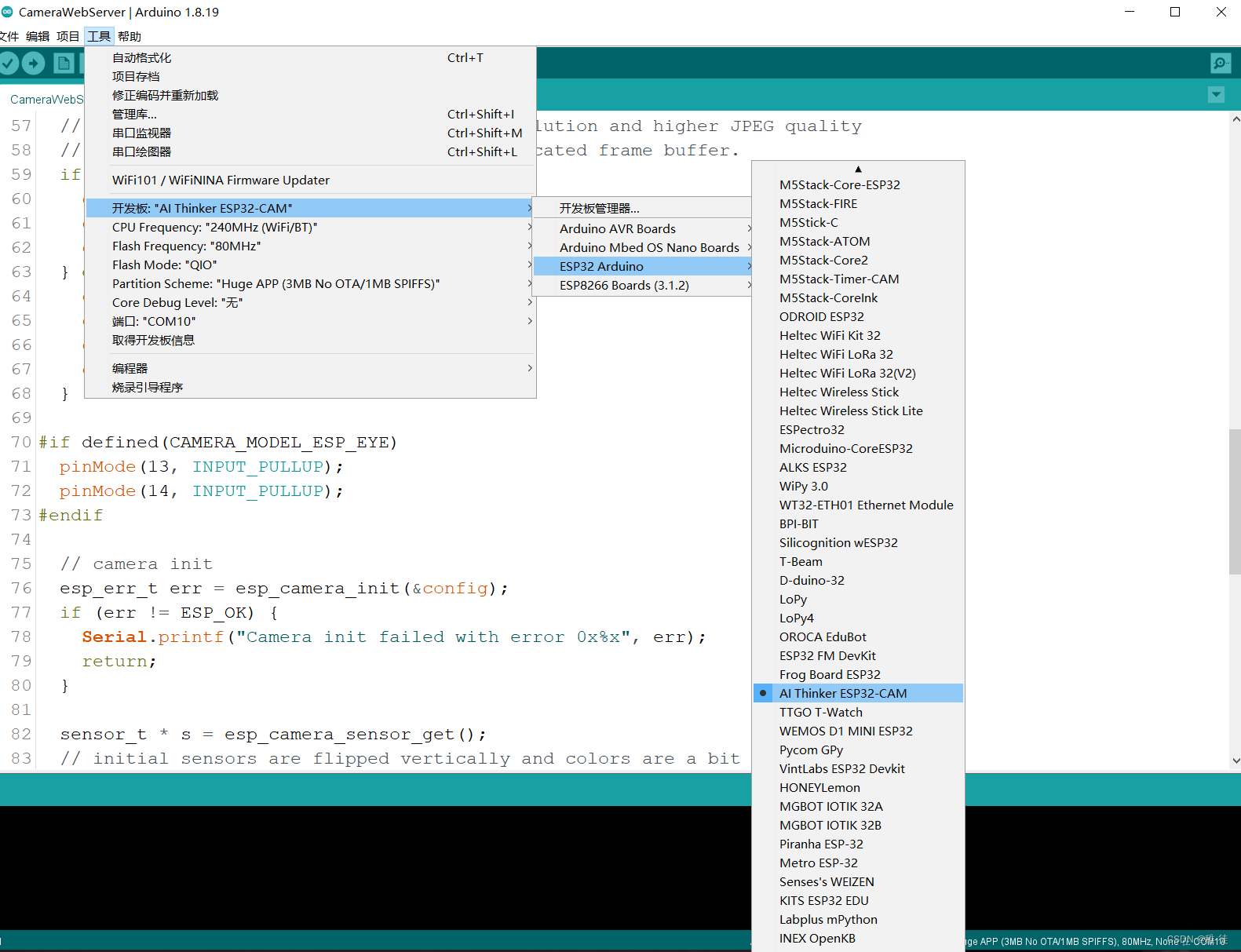
Task: Expand the CPU Frequency submenu
Action: pyautogui.click(x=310, y=227)
